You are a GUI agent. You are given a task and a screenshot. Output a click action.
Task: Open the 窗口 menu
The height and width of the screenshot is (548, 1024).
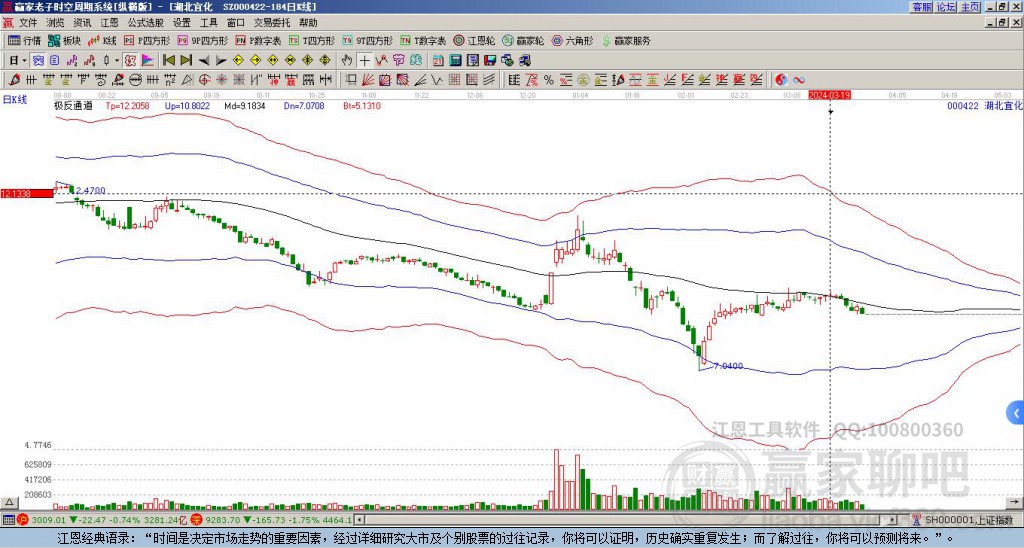tap(236, 23)
